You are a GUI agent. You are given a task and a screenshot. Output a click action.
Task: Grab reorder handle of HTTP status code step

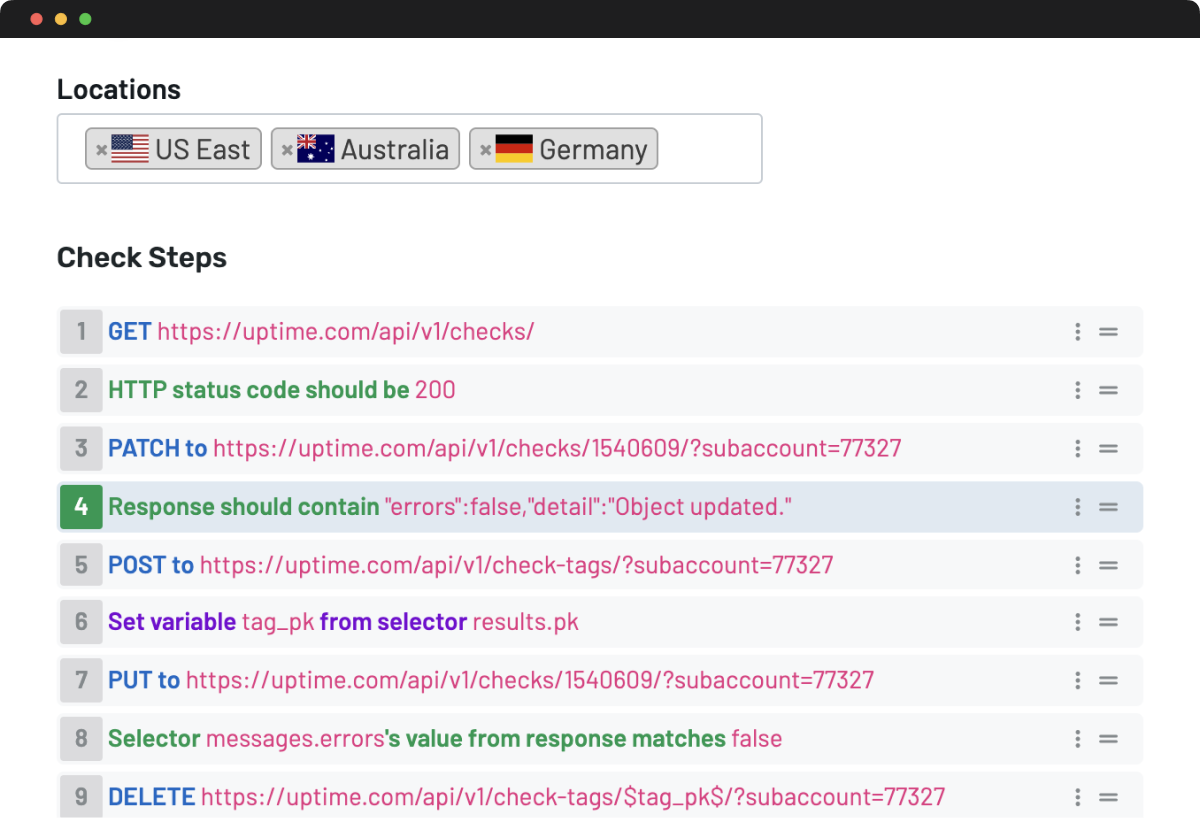pyautogui.click(x=1108, y=390)
